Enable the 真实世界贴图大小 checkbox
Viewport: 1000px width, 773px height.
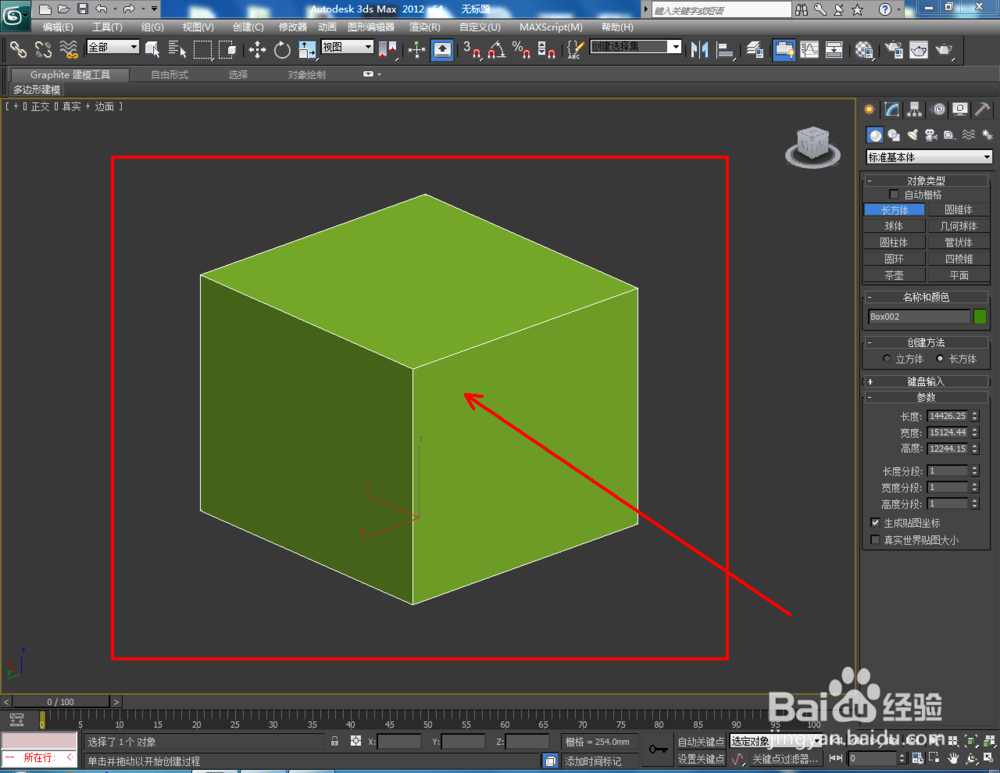pos(876,540)
